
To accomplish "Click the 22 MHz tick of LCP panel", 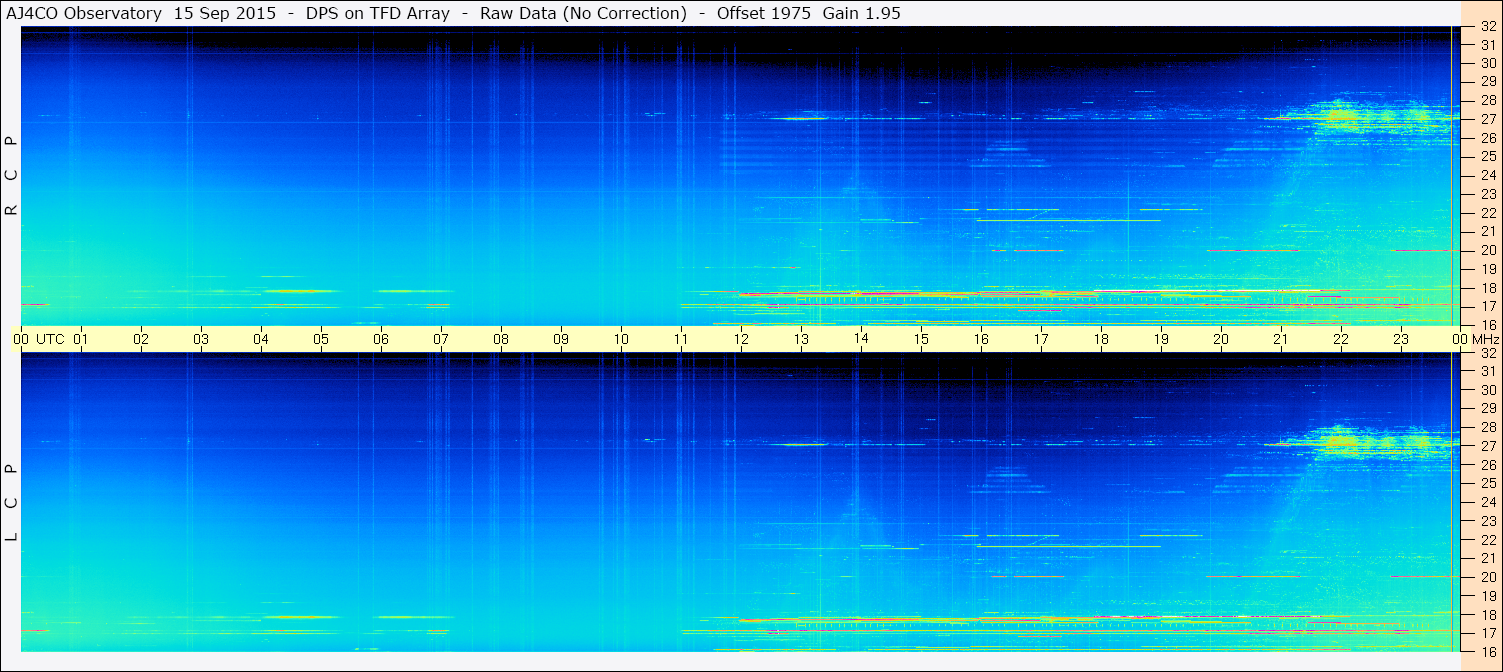I will pos(1488,540).
